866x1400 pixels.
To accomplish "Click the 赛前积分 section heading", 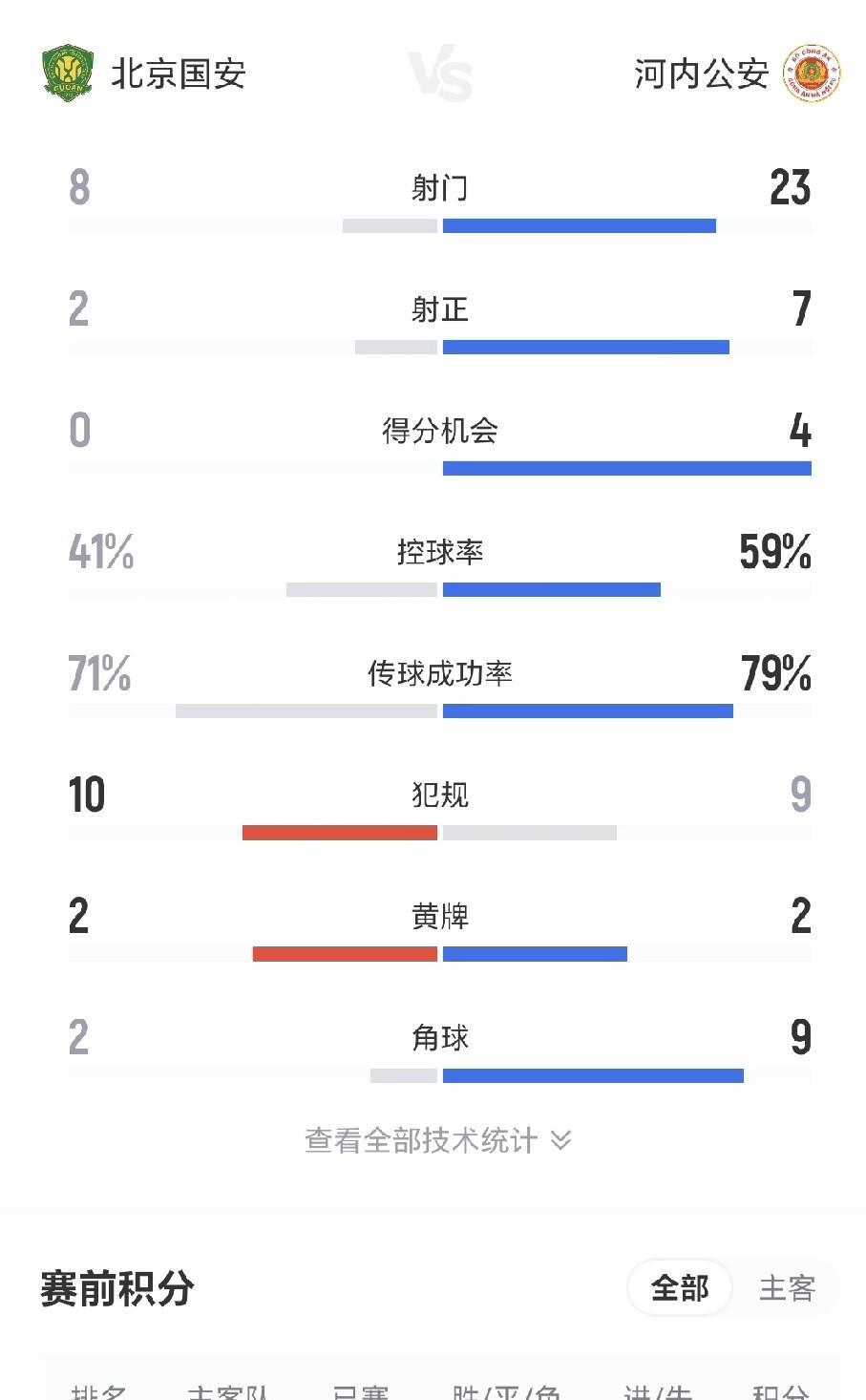I will [x=117, y=1288].
